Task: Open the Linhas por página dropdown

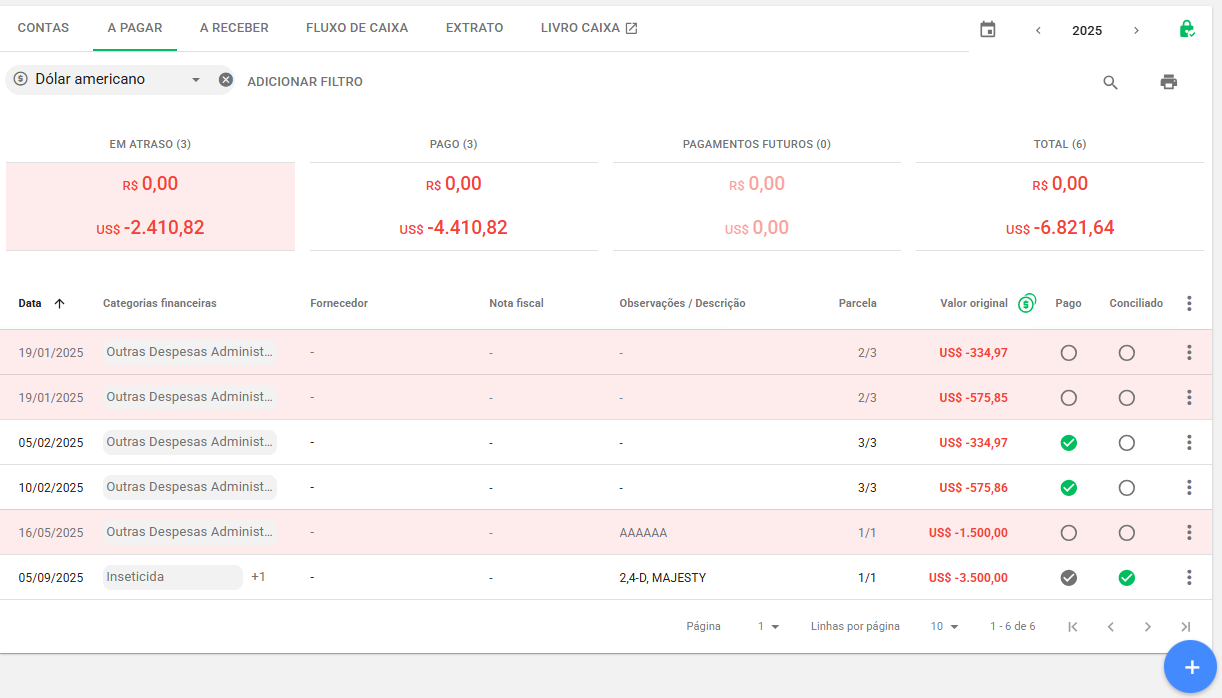Action: [944, 627]
